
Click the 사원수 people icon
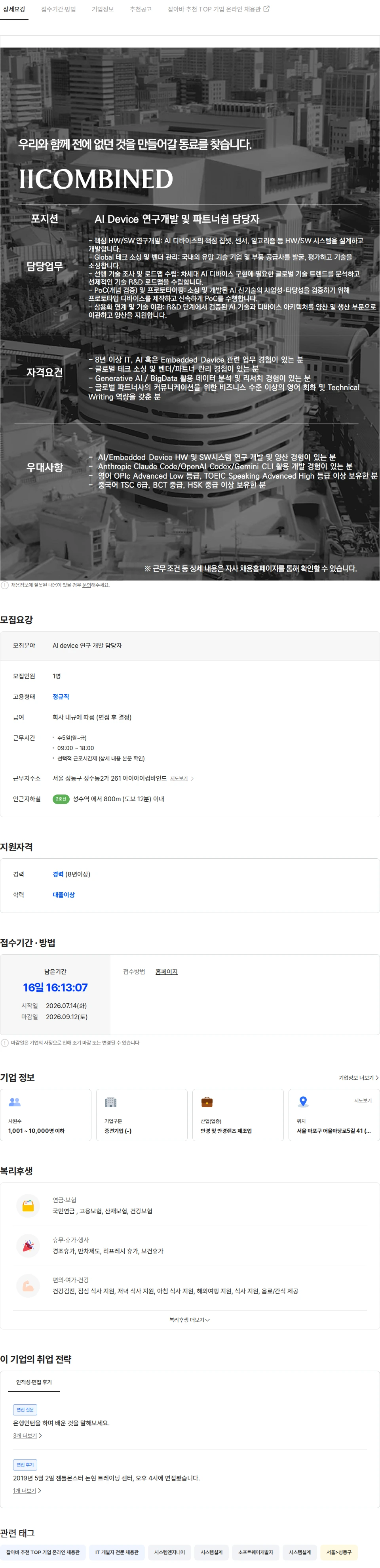(x=15, y=1102)
